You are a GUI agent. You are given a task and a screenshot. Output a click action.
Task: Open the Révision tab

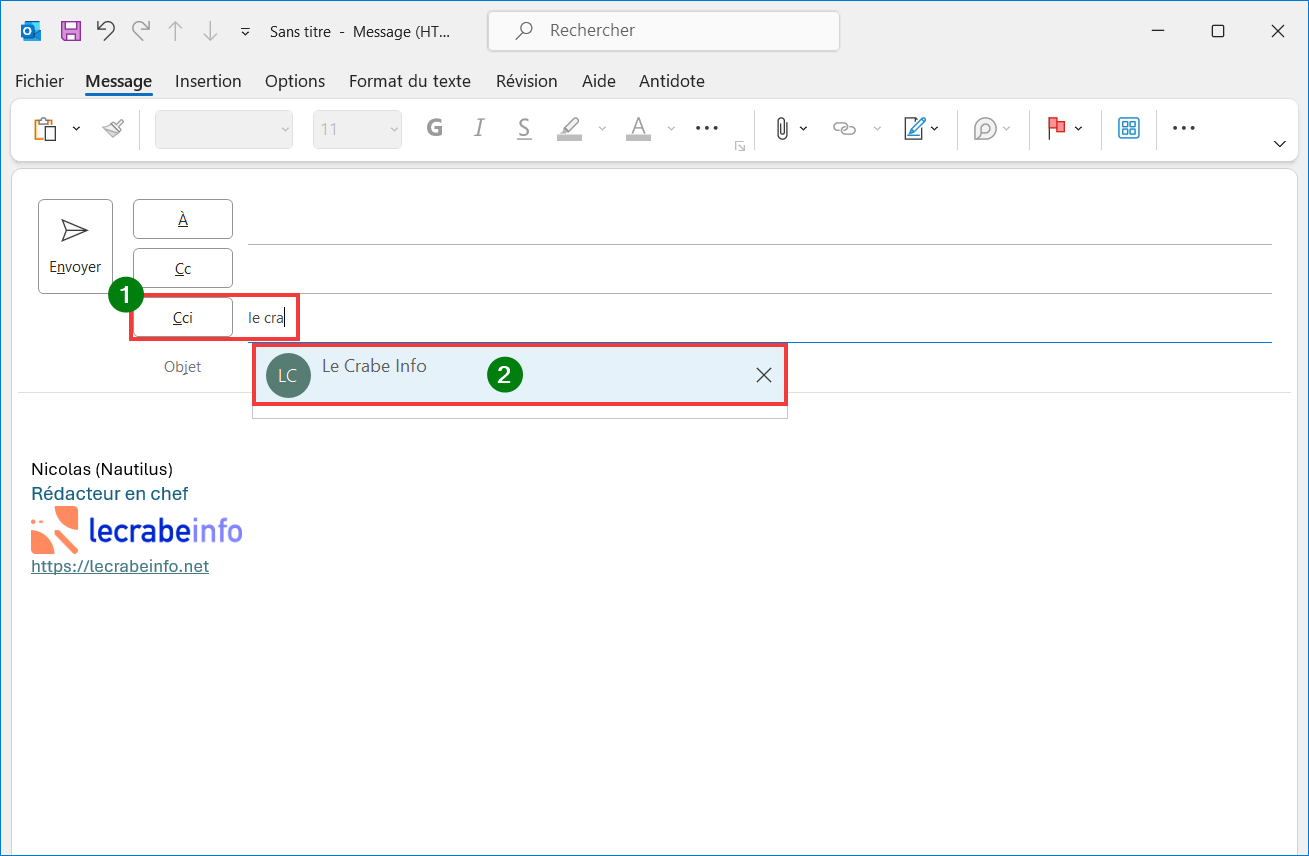tap(527, 81)
